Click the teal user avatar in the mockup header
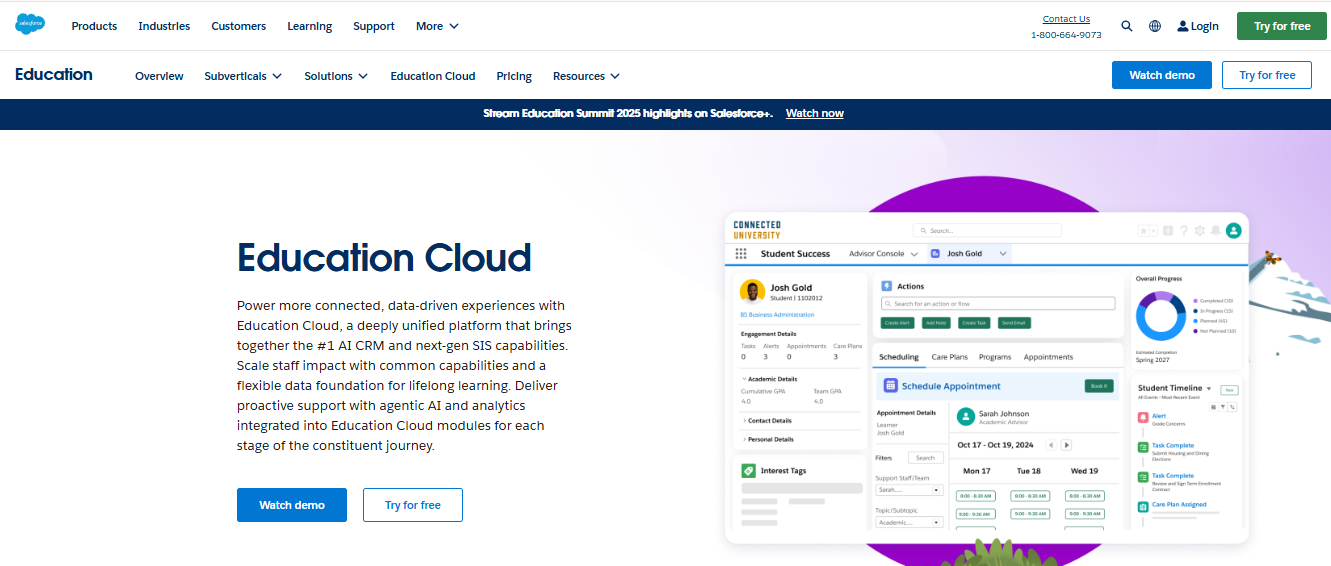1331x566 pixels. [x=1233, y=230]
